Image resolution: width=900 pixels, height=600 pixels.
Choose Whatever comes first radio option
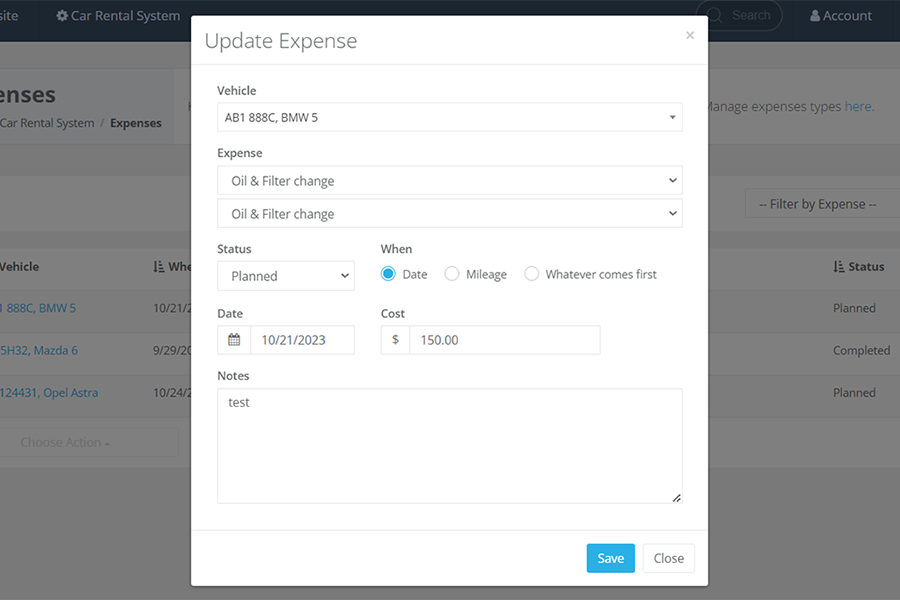pos(532,274)
